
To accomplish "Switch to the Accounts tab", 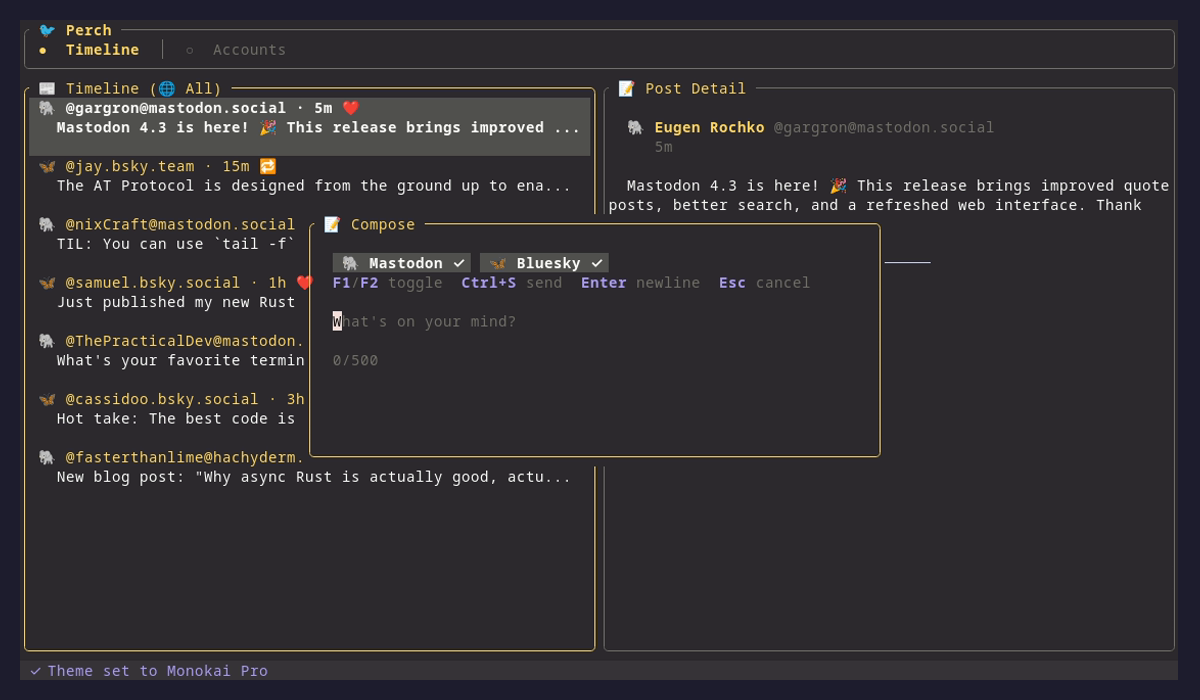I will (249, 49).
